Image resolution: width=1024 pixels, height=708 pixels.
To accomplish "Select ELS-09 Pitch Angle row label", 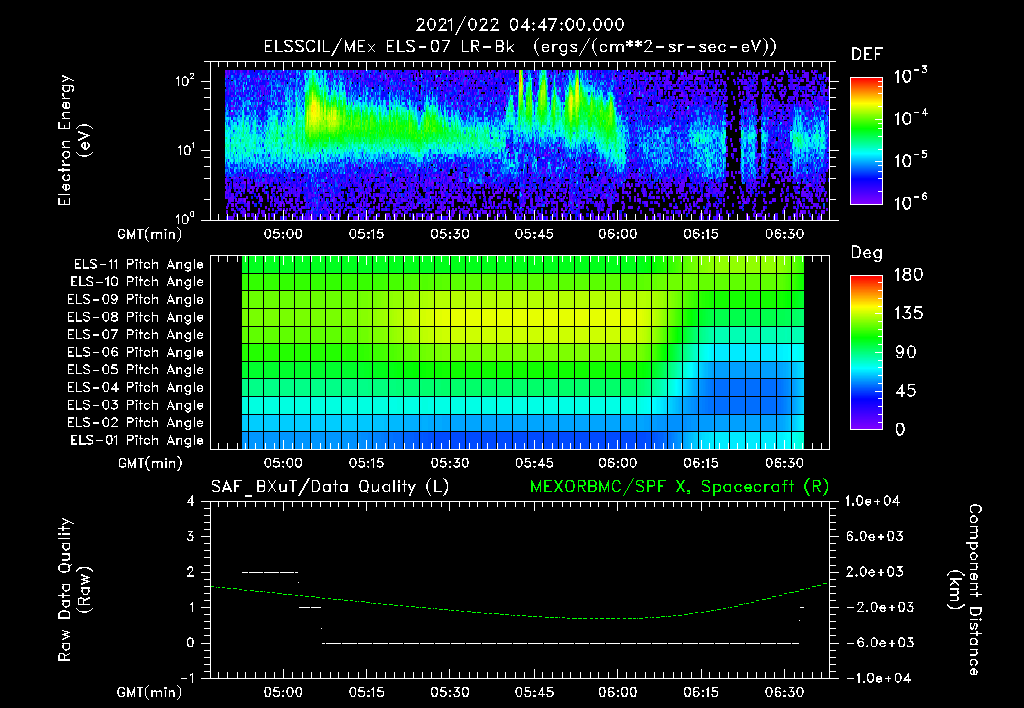I will click(x=136, y=300).
